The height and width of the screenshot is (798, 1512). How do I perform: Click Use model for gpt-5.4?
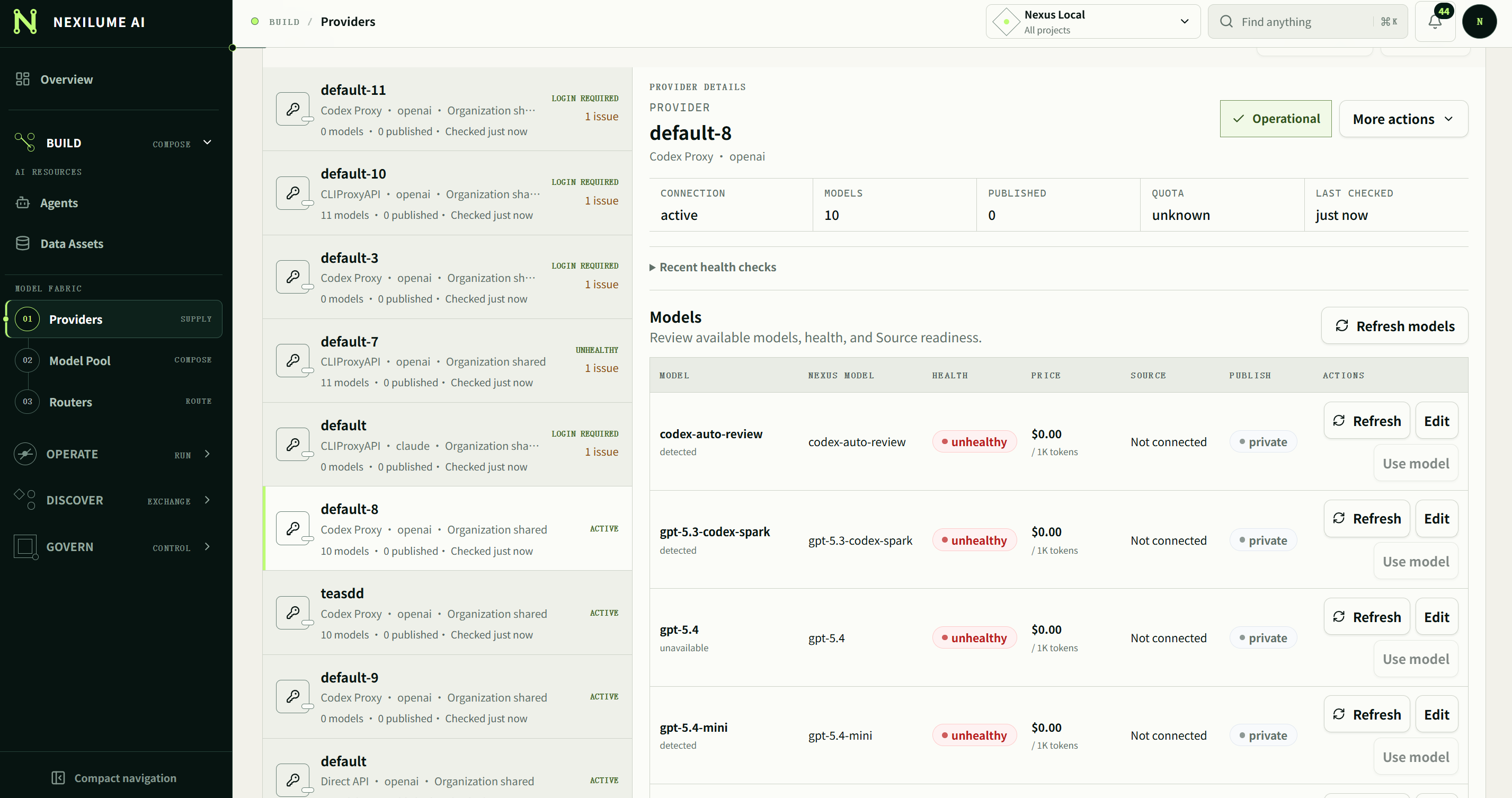1416,659
